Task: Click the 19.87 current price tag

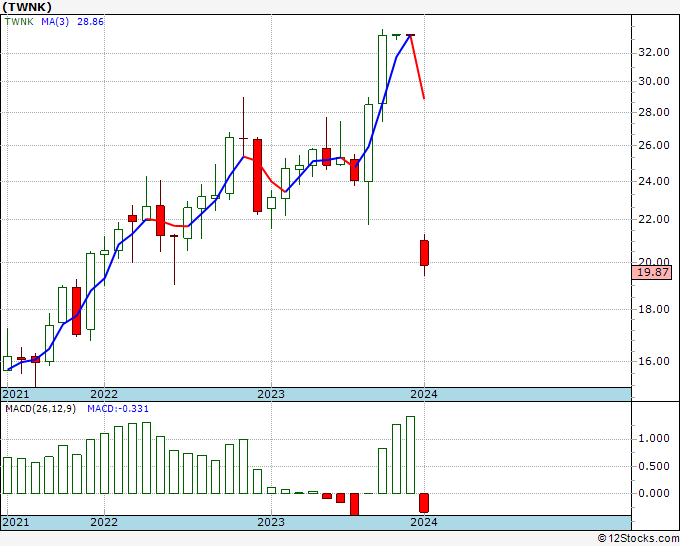Action: pos(652,272)
